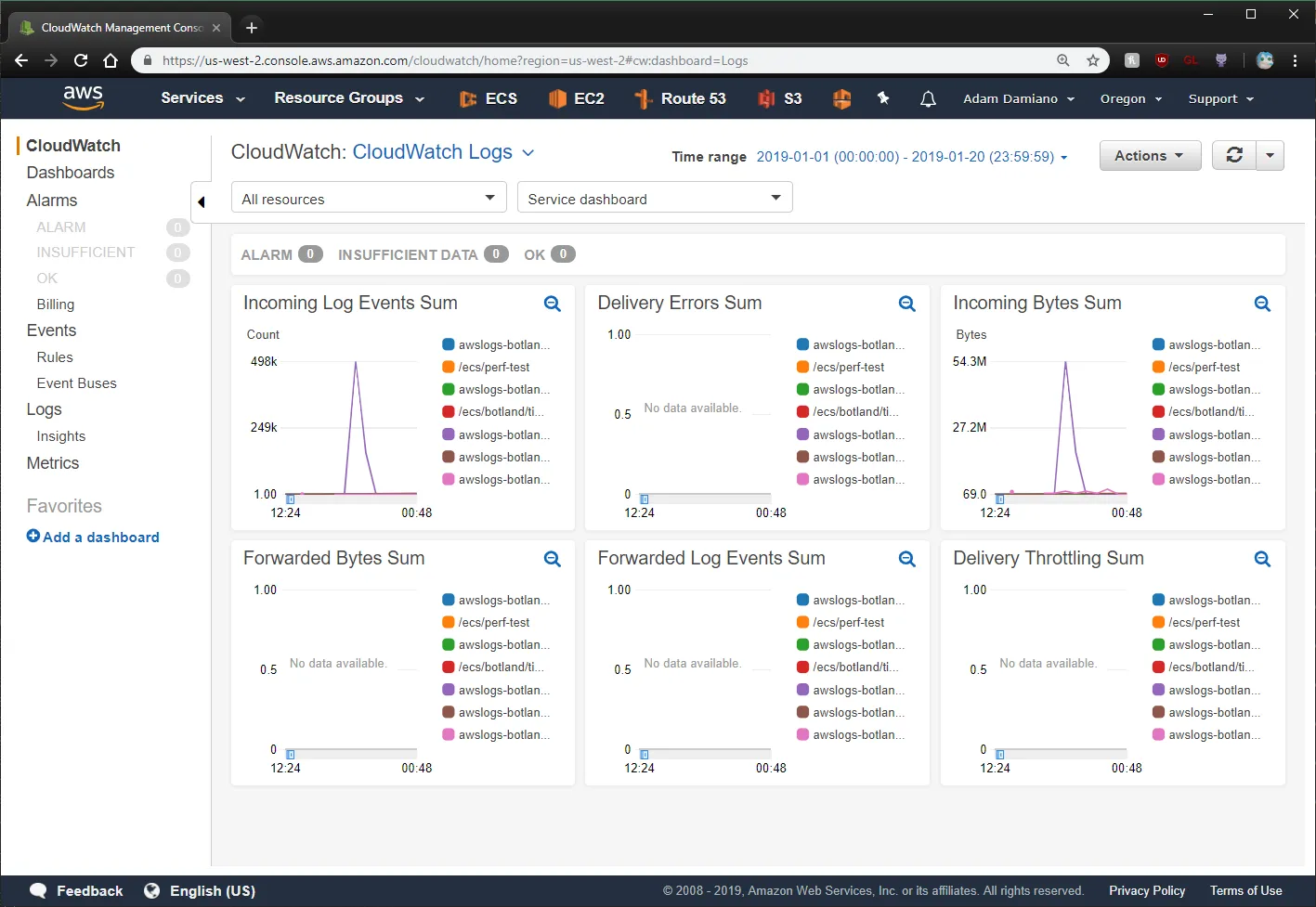This screenshot has width=1316, height=907.
Task: Click Add a dashboard link
Action: coord(93,537)
